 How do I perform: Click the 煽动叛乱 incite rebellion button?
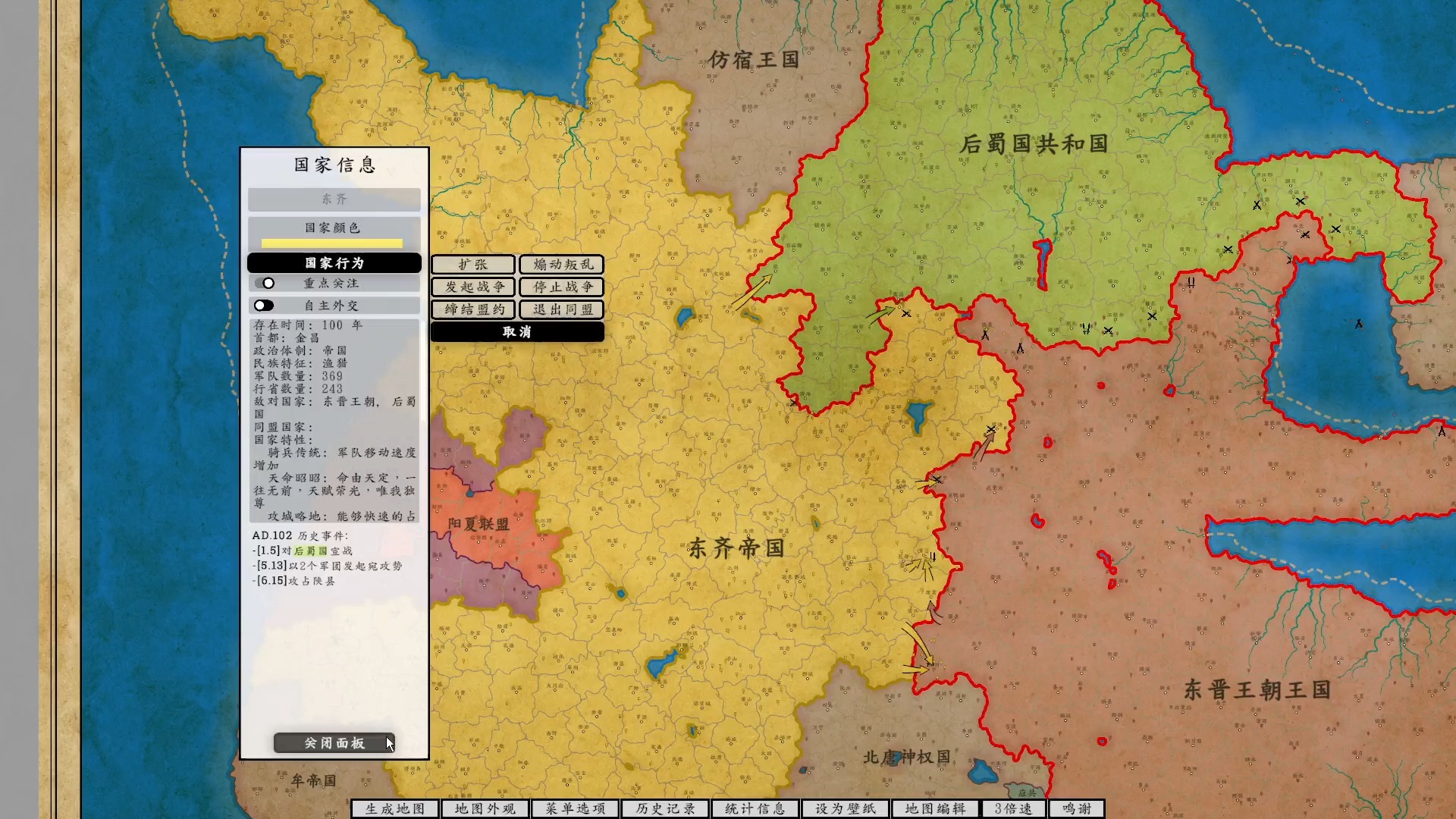(560, 265)
